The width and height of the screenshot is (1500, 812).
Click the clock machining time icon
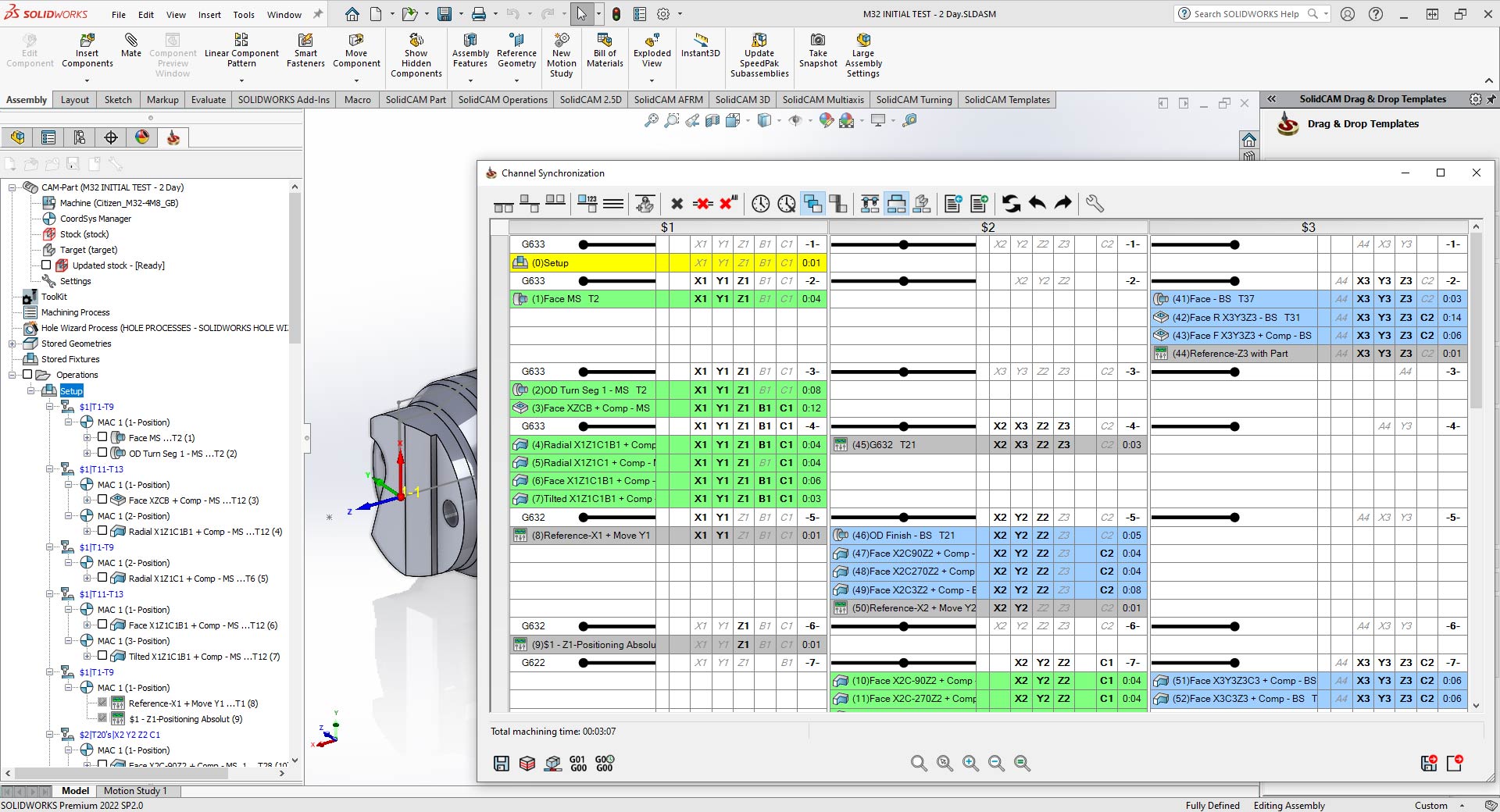pyautogui.click(x=760, y=204)
